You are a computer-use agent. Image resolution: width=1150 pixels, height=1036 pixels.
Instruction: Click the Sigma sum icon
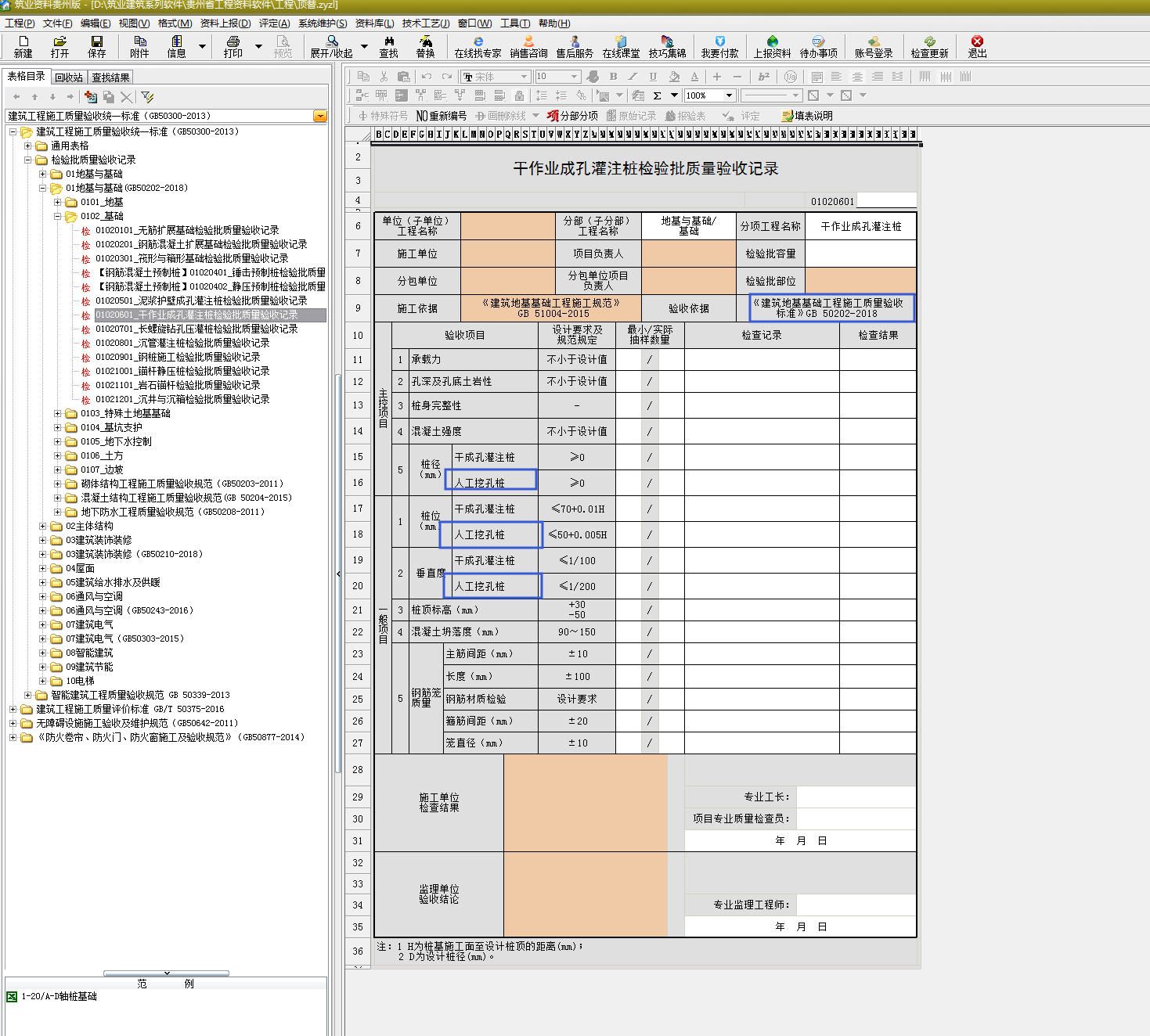coord(657,95)
